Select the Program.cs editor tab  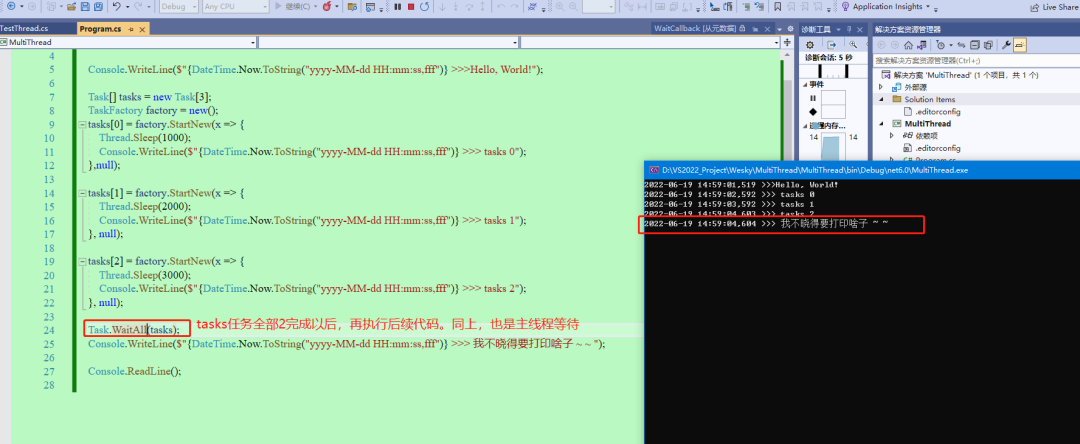(x=101, y=29)
